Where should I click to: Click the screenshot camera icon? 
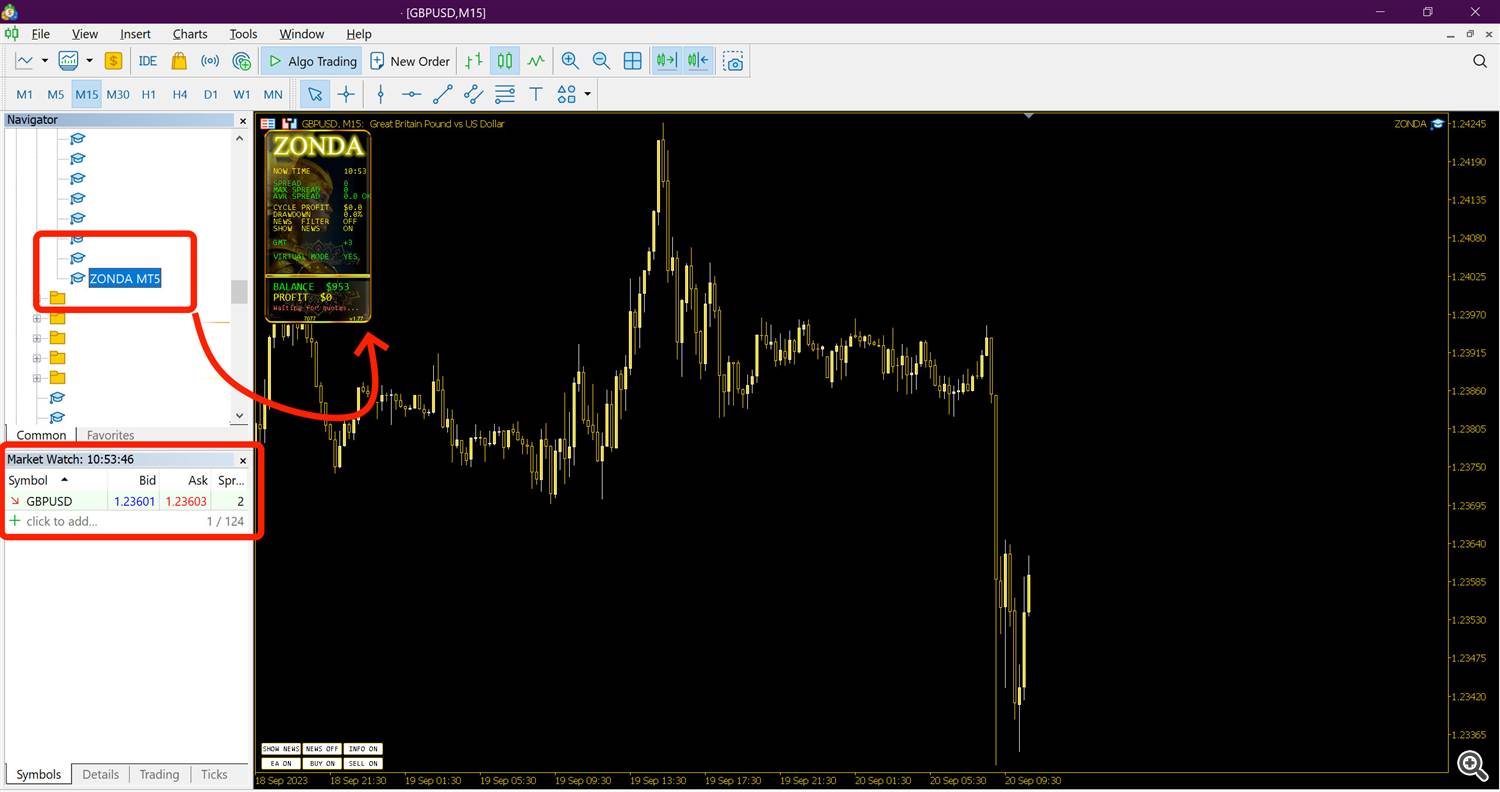[x=734, y=61]
